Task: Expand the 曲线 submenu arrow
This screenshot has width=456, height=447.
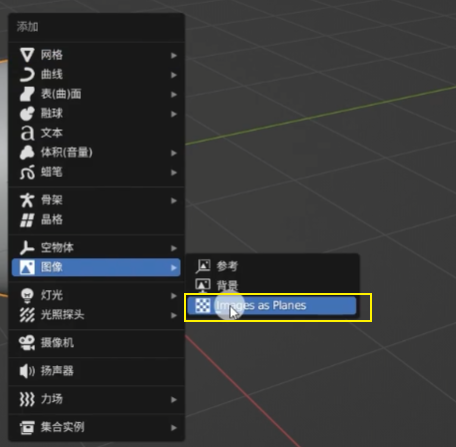Action: [x=174, y=75]
